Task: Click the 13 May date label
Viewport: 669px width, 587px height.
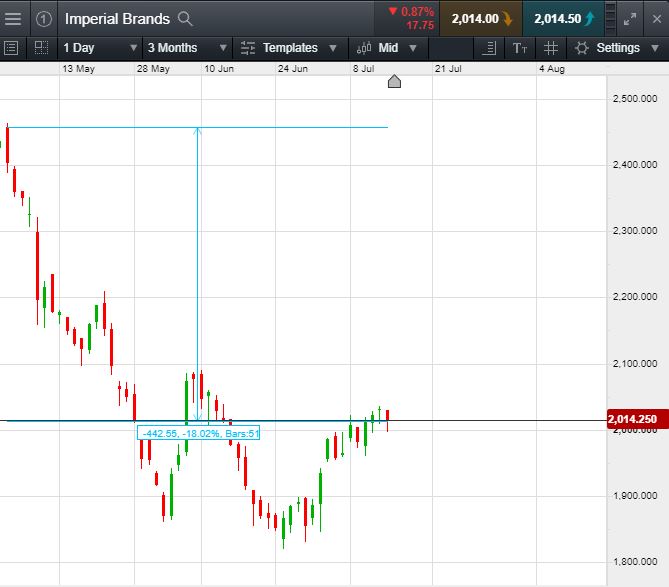Action: tap(79, 69)
